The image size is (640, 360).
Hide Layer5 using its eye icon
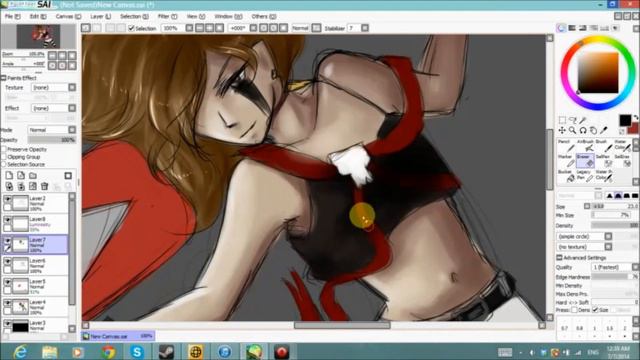click(x=7, y=282)
